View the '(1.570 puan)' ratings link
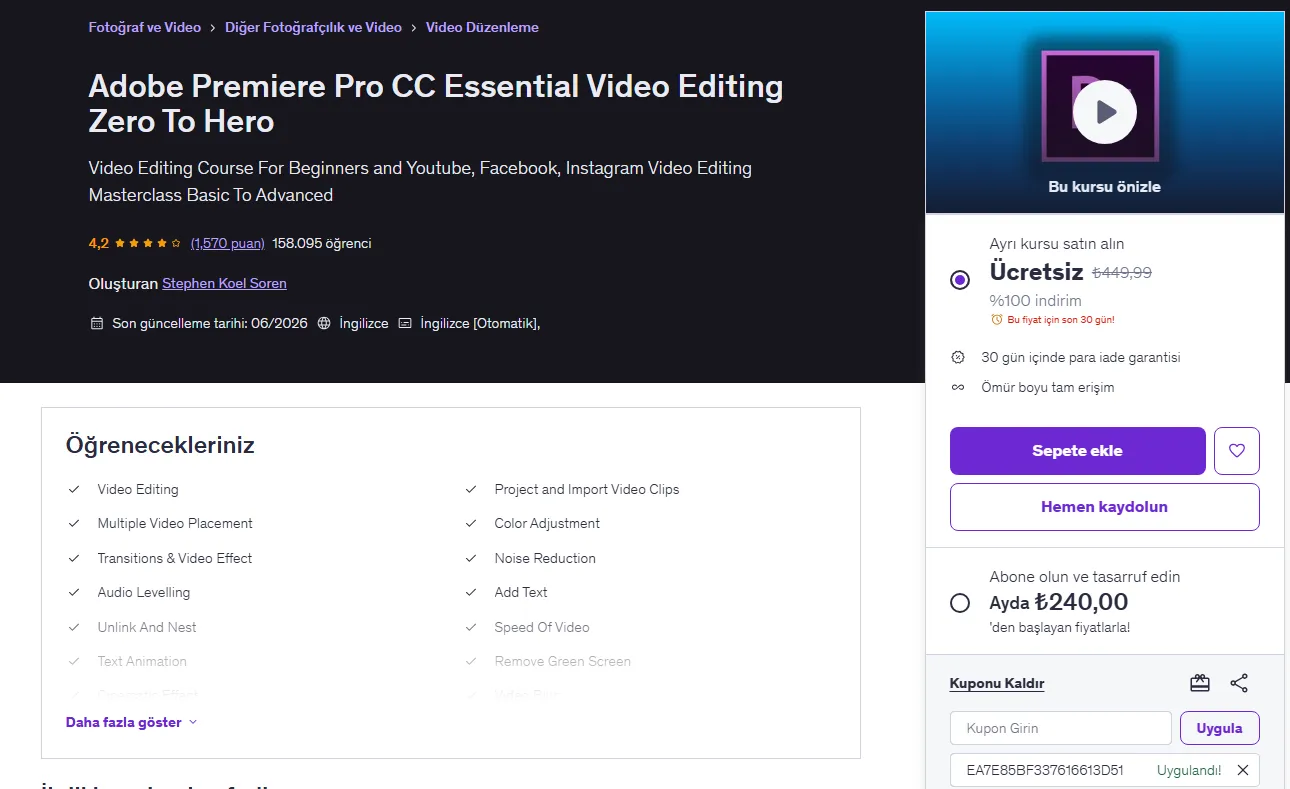This screenshot has width=1290, height=789. [x=228, y=243]
